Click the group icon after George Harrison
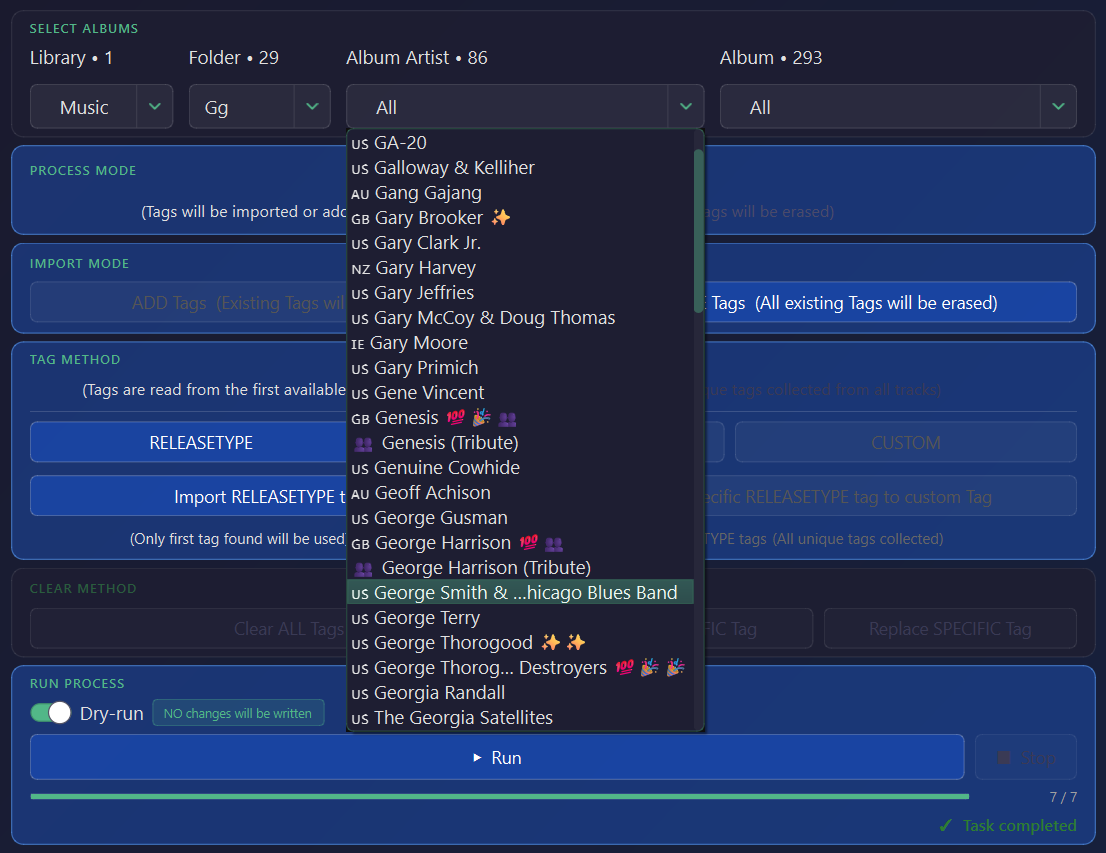1106x853 pixels. (x=554, y=544)
